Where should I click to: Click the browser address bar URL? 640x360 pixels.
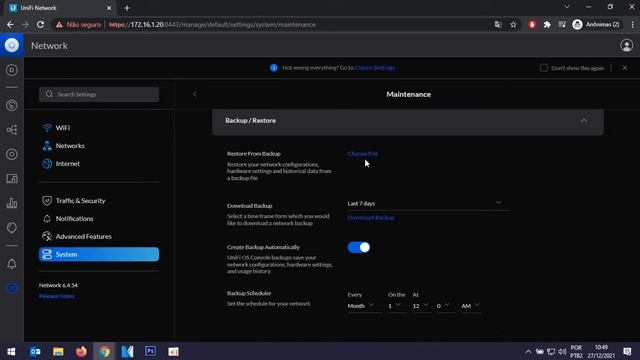click(212, 24)
